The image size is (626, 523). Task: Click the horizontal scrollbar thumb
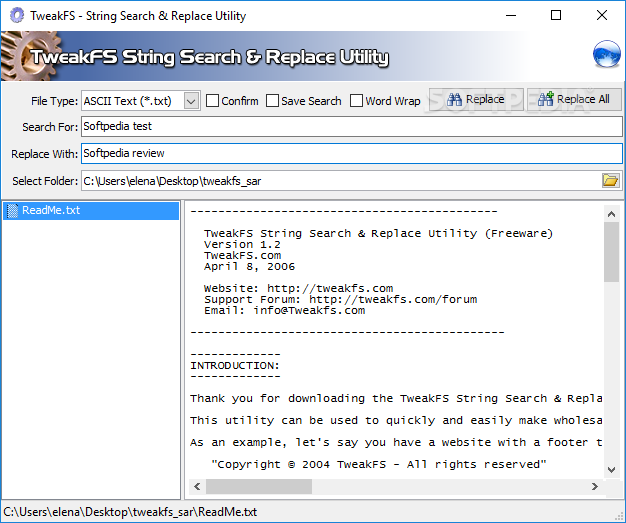click(x=259, y=486)
